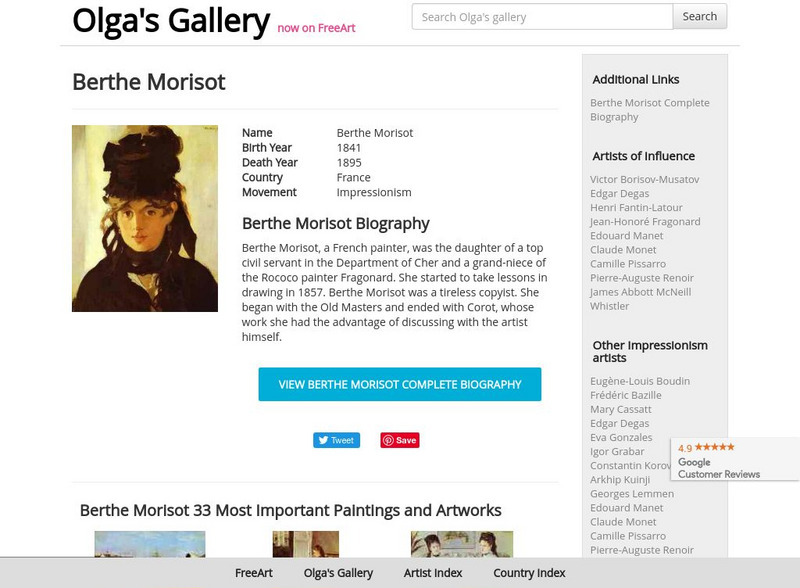Viewport: 800px width, 588px height.
Task: View Berthe Morisot complete biography button
Action: pos(400,384)
